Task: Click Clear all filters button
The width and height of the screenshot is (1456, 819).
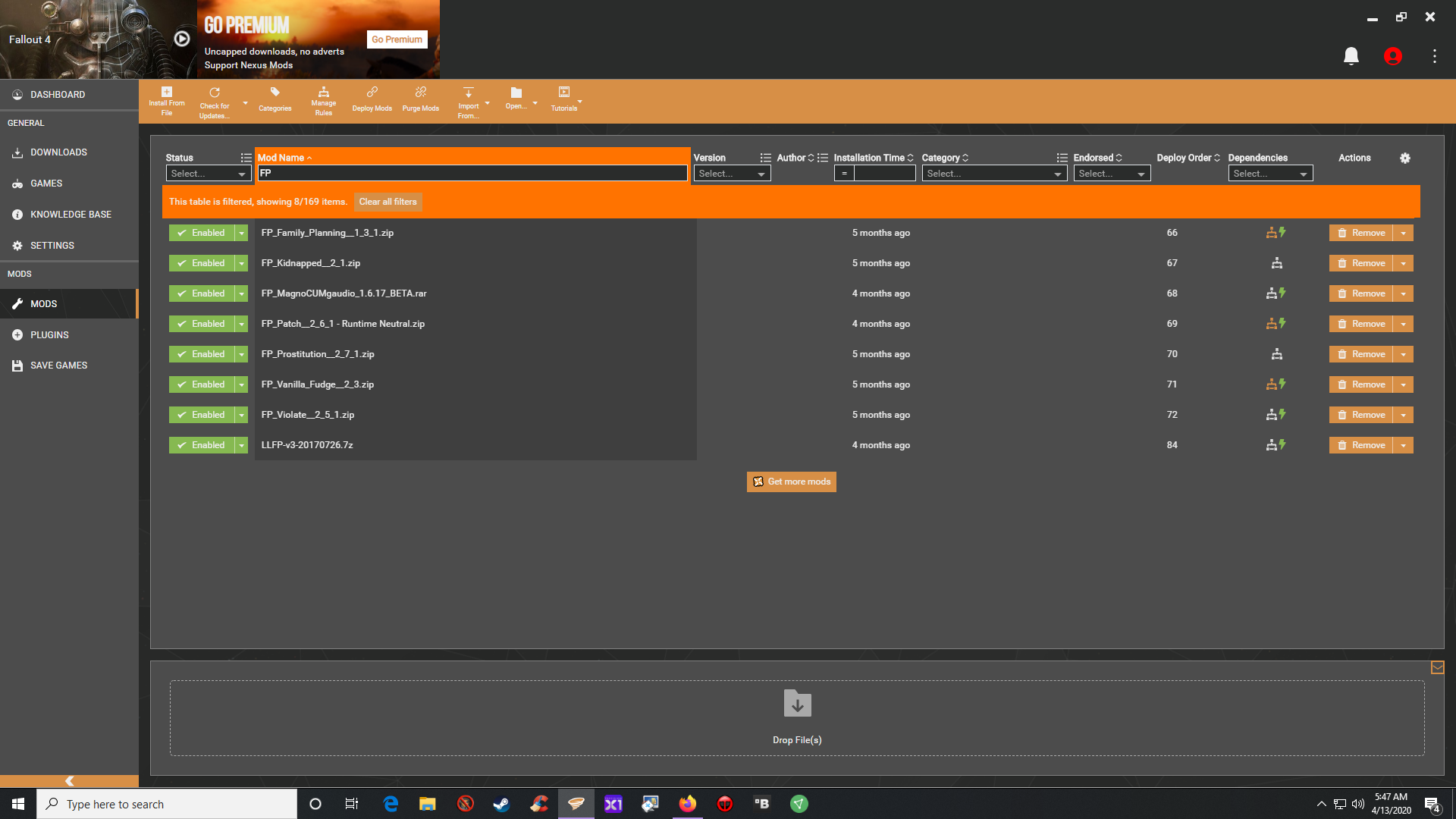Action: tap(388, 202)
